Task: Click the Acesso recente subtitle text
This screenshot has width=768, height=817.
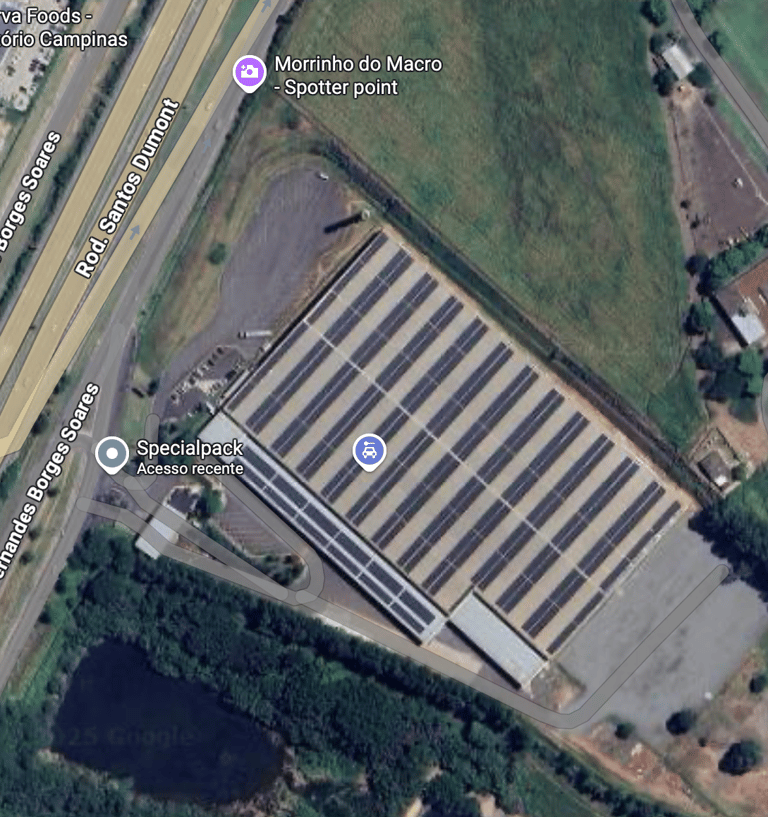Action: pyautogui.click(x=190, y=469)
